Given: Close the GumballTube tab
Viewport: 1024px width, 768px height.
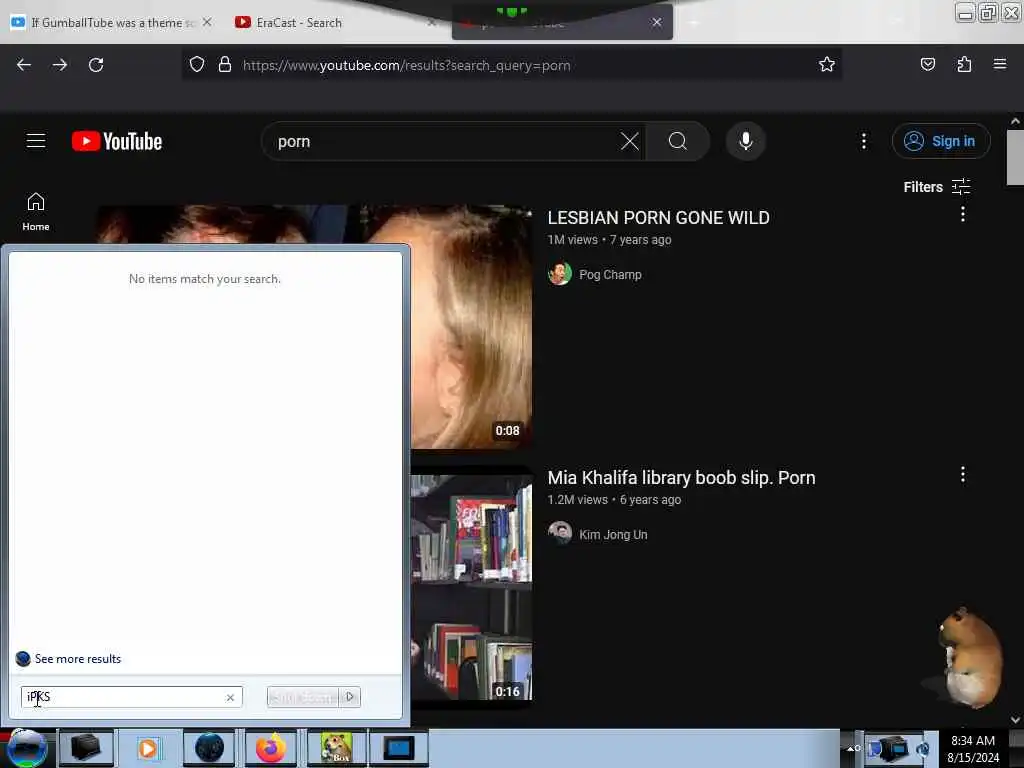Looking at the screenshot, I should pos(207,22).
